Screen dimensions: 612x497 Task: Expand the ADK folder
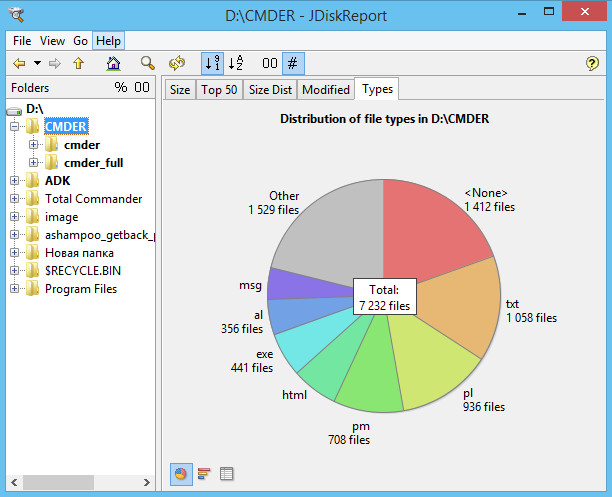(14, 180)
